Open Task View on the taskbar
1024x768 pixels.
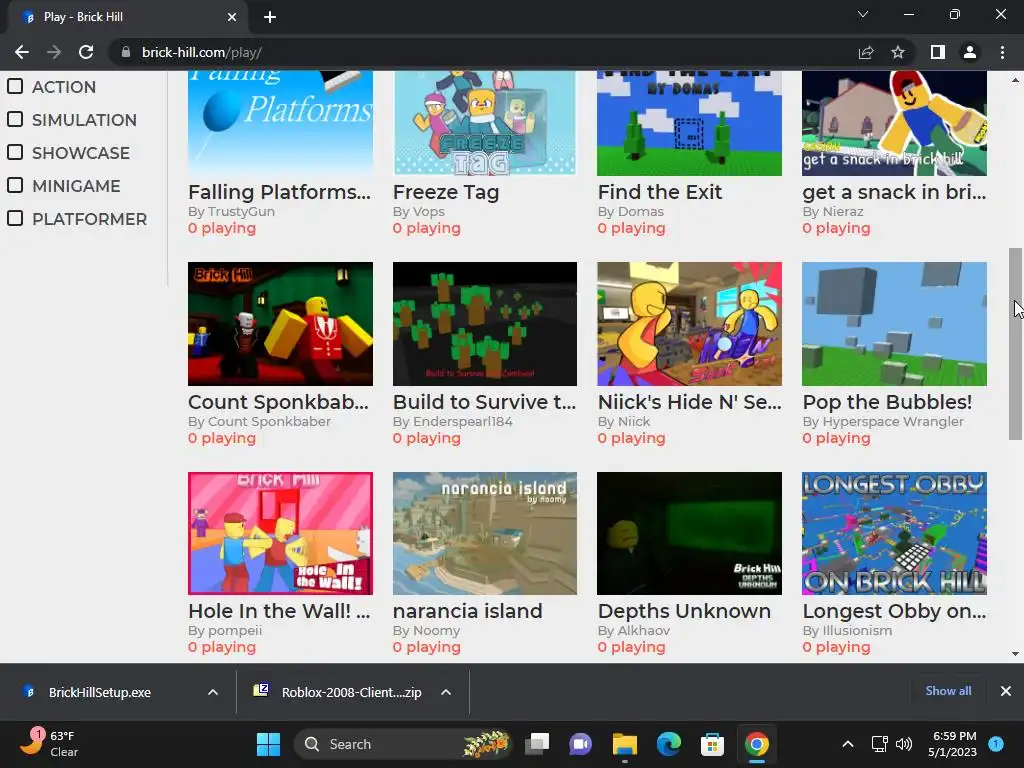537,744
